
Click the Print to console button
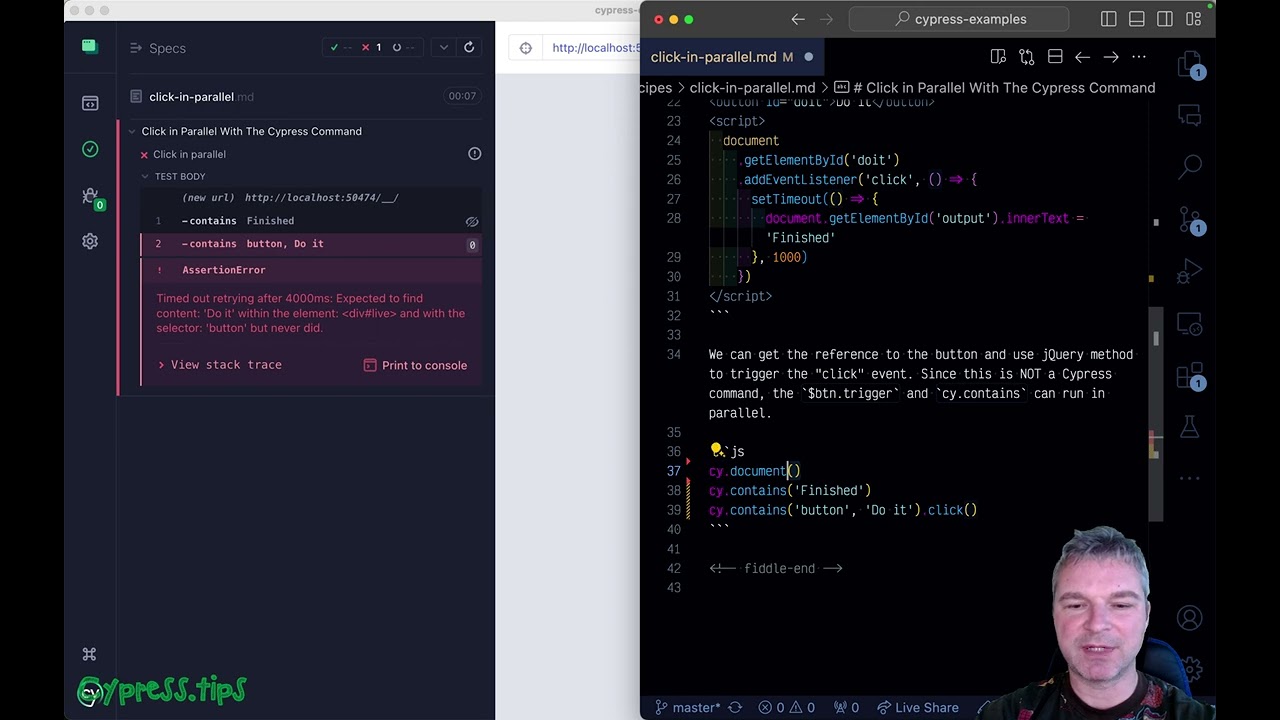415,365
